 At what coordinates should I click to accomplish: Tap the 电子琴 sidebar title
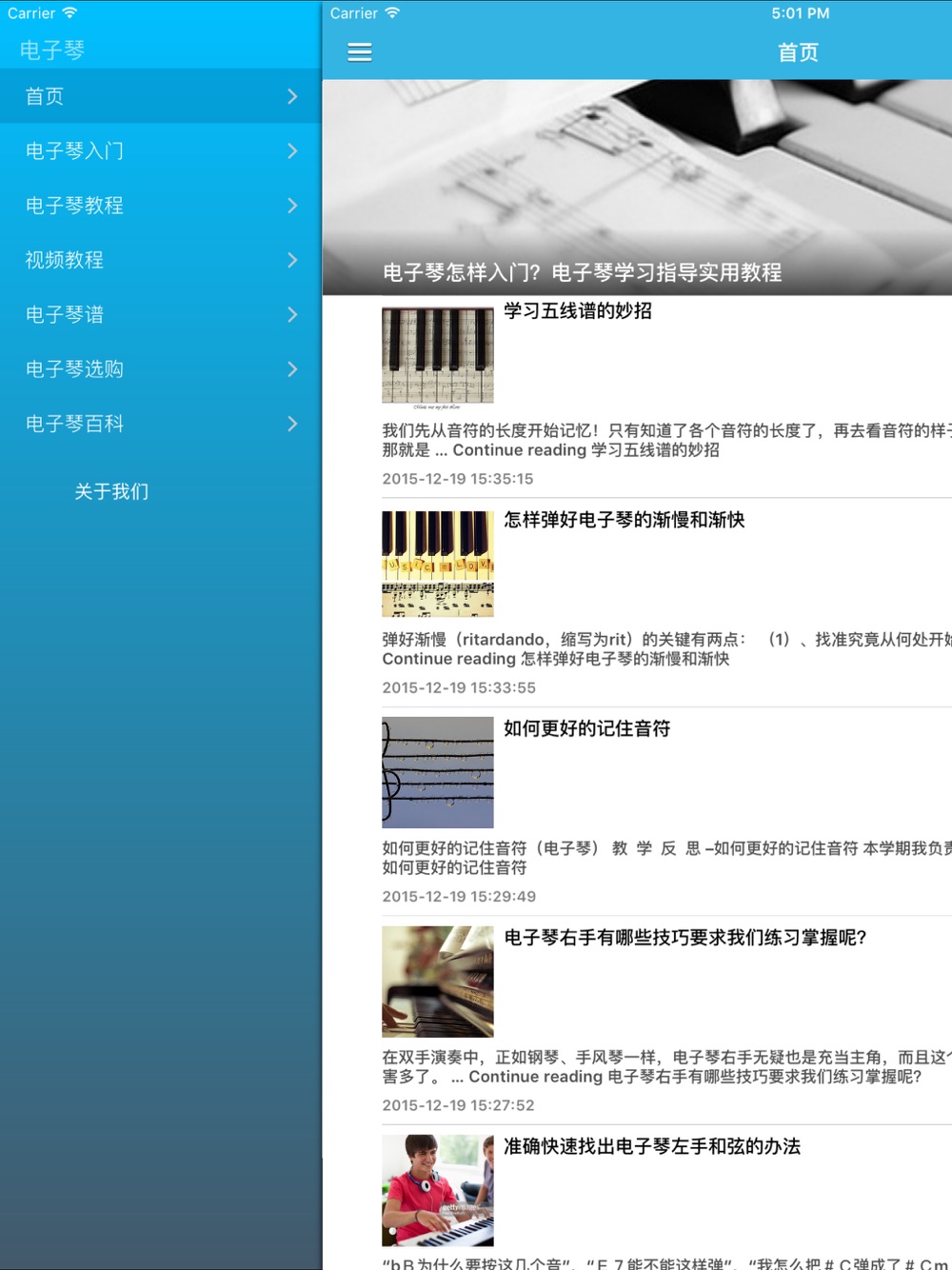click(52, 50)
